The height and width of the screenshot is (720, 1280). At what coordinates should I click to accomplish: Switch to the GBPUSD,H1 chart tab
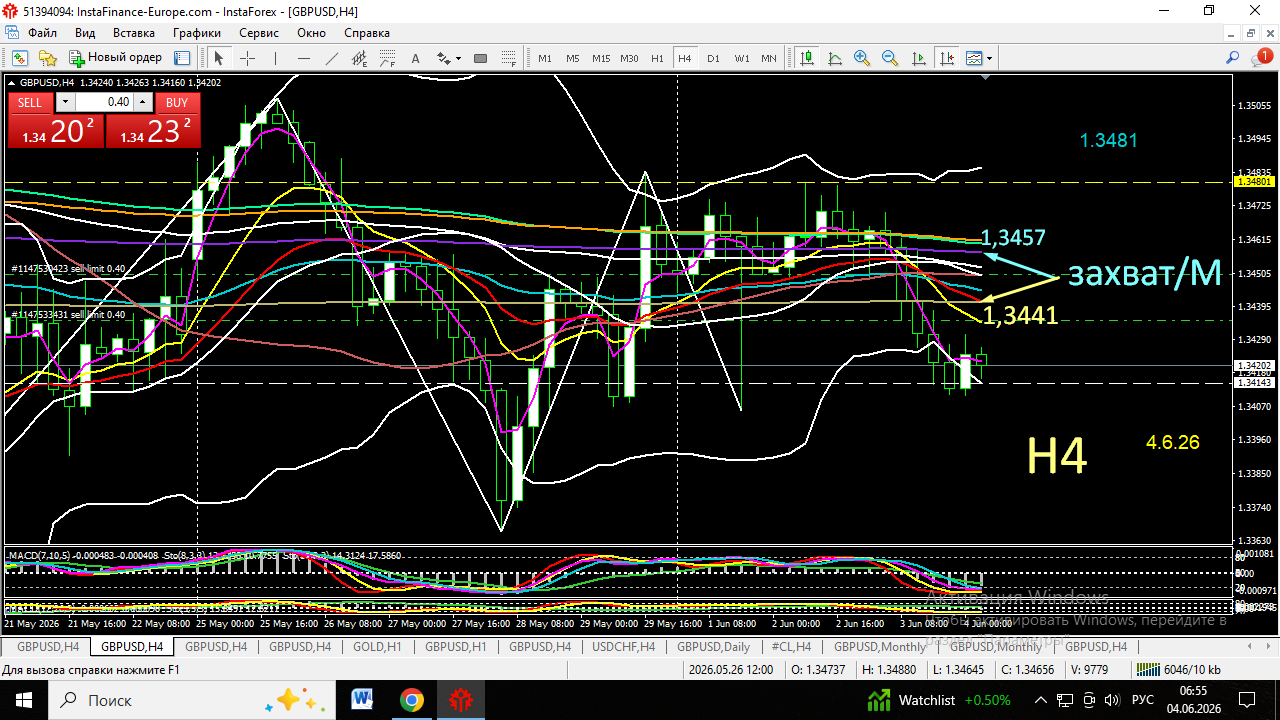click(x=456, y=647)
